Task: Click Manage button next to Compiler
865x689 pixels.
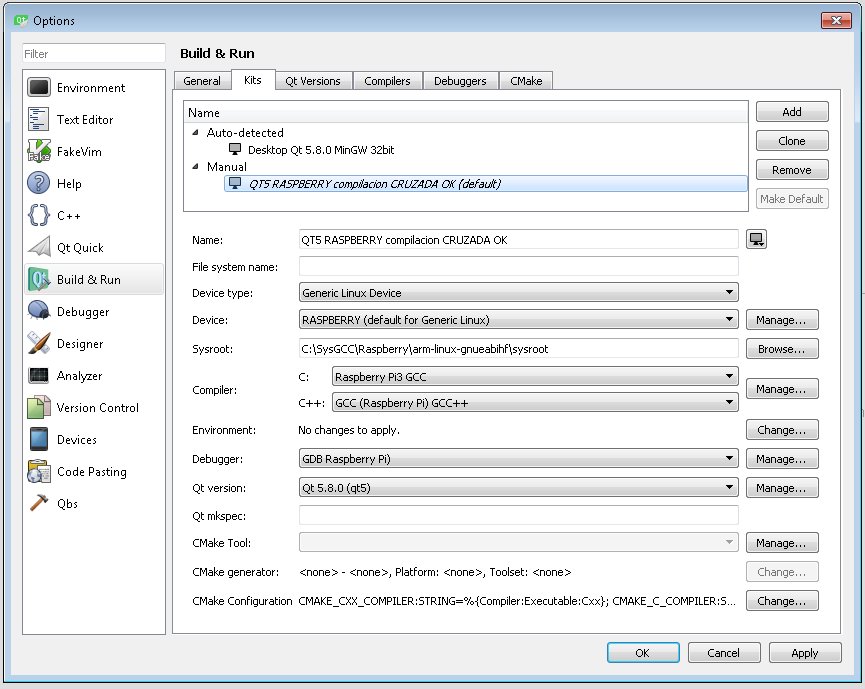Action: tap(782, 389)
